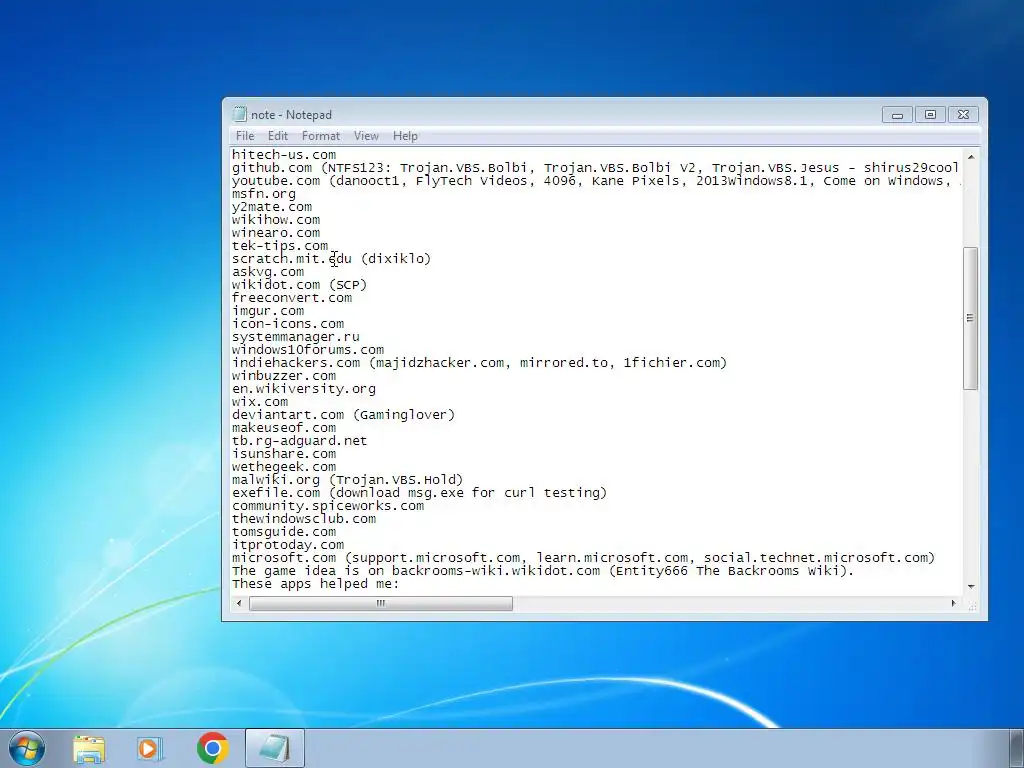
Task: Click the vertical scrollbar thumb
Action: [971, 318]
